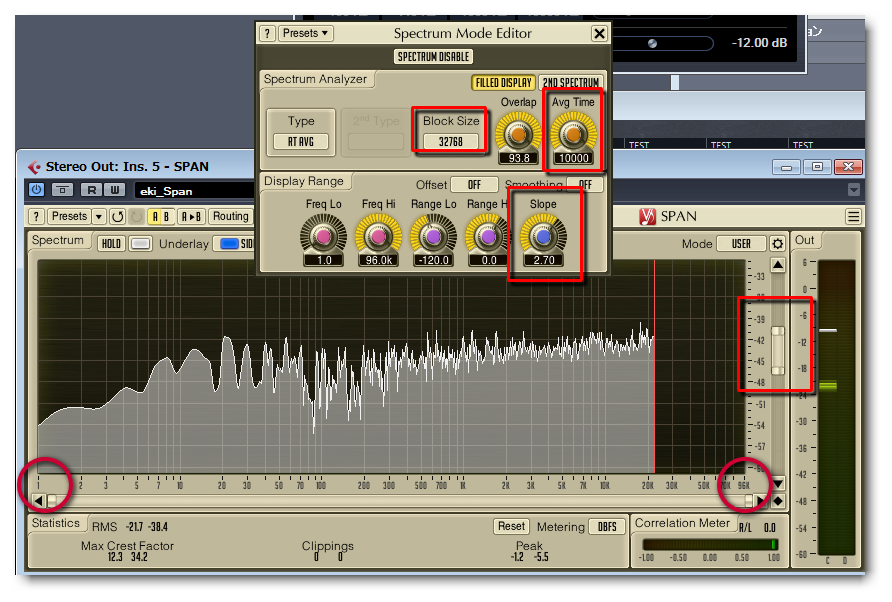Open the SPAN hamburger settings menu
Viewport: 892px width, 602px height.
pyautogui.click(x=853, y=216)
